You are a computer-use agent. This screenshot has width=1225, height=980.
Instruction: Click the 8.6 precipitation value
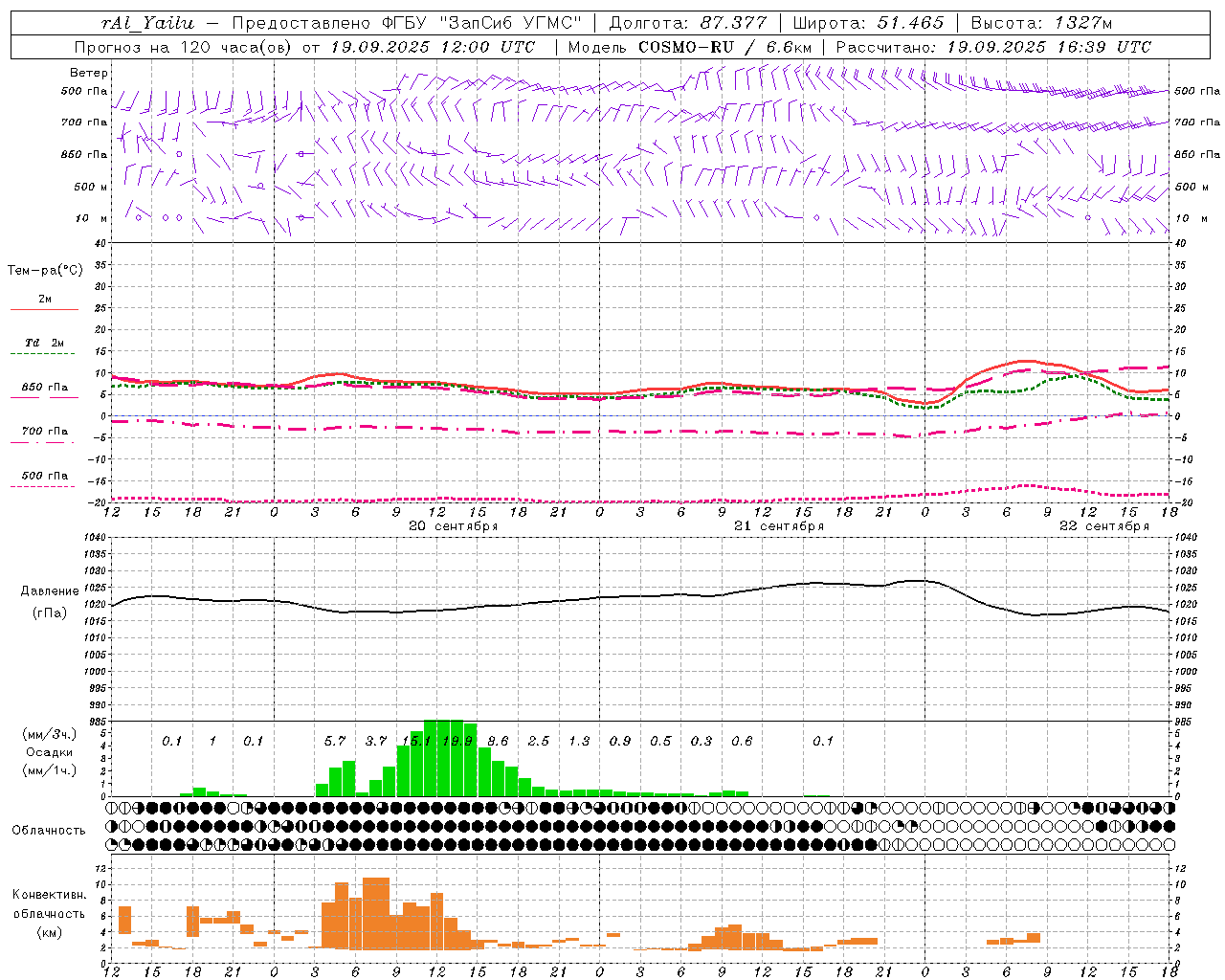pos(498,741)
